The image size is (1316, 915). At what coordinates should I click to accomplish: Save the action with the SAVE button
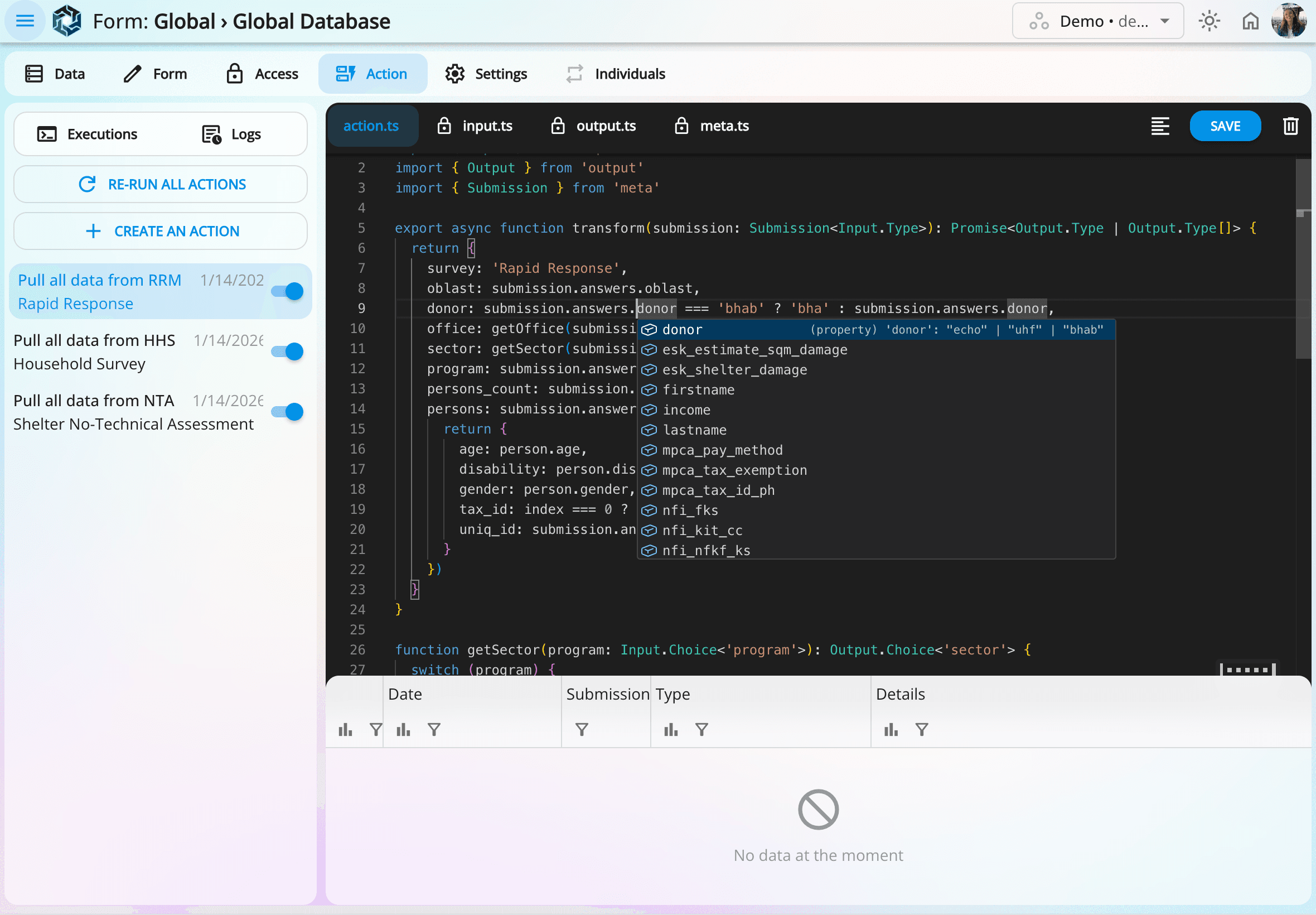[1225, 126]
